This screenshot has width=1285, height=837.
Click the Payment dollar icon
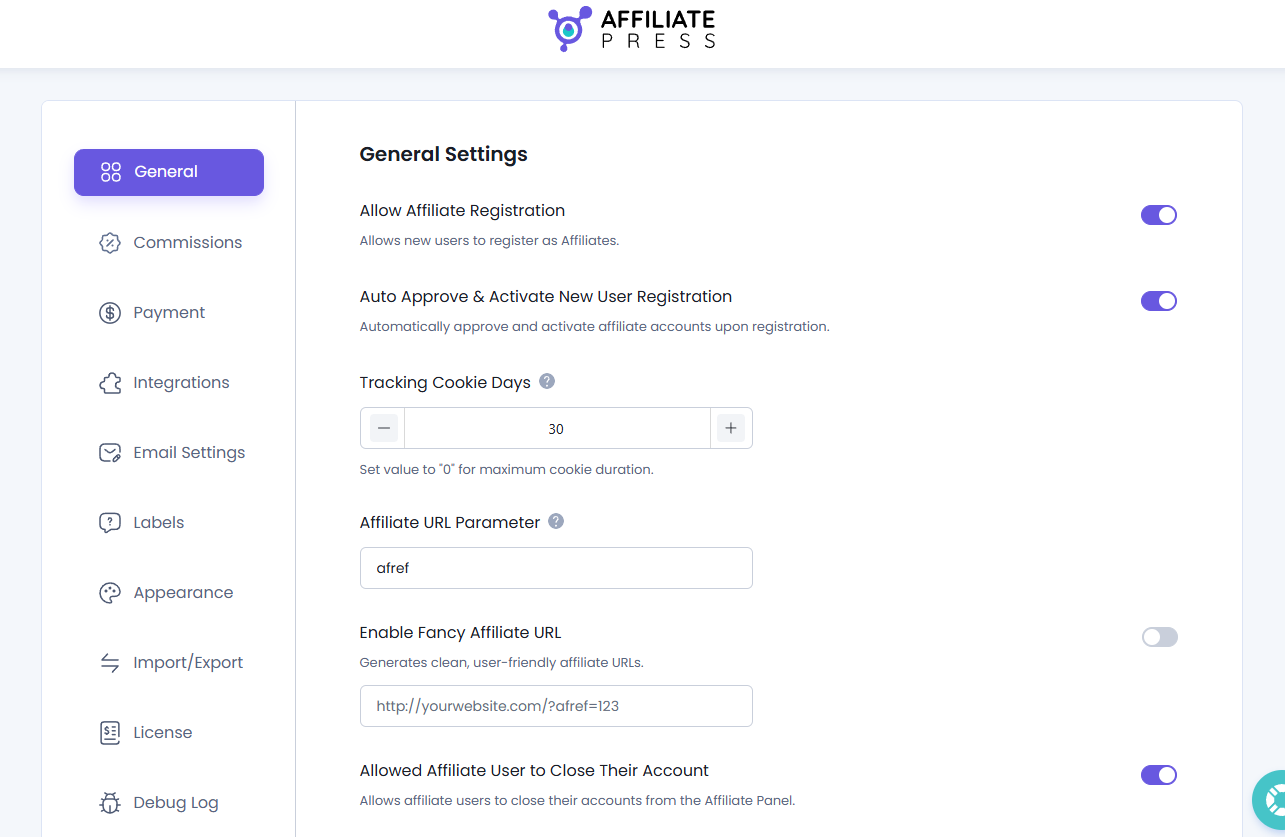pyautogui.click(x=110, y=312)
